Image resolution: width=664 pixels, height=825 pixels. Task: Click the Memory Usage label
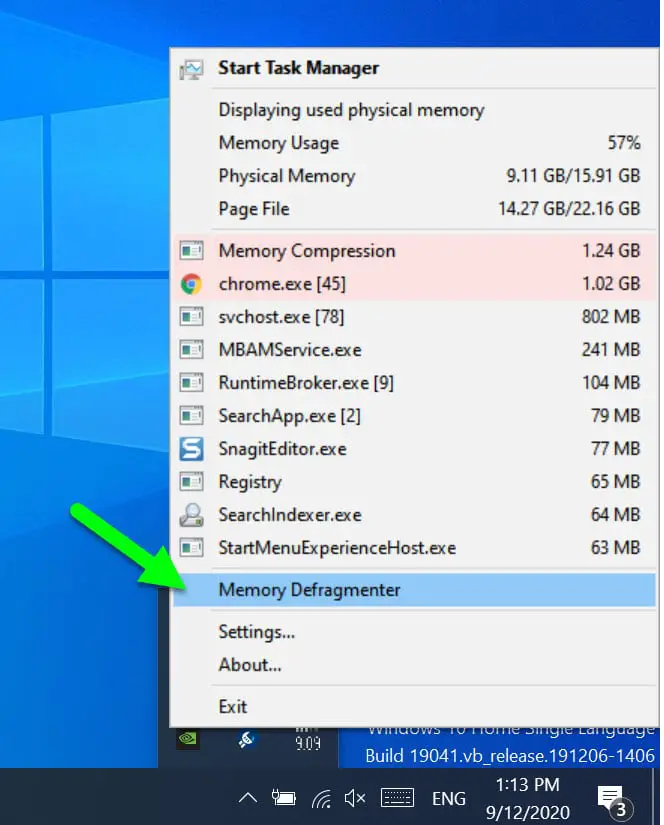coord(279,143)
